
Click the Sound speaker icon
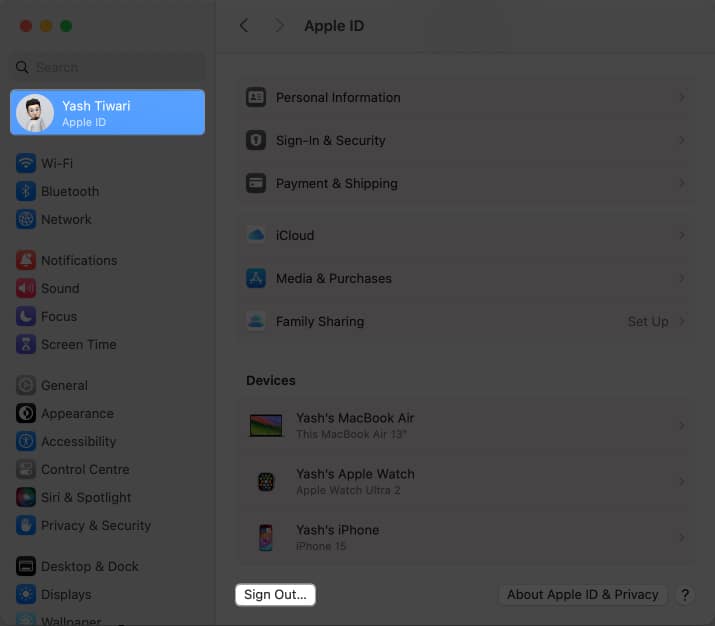(26, 288)
